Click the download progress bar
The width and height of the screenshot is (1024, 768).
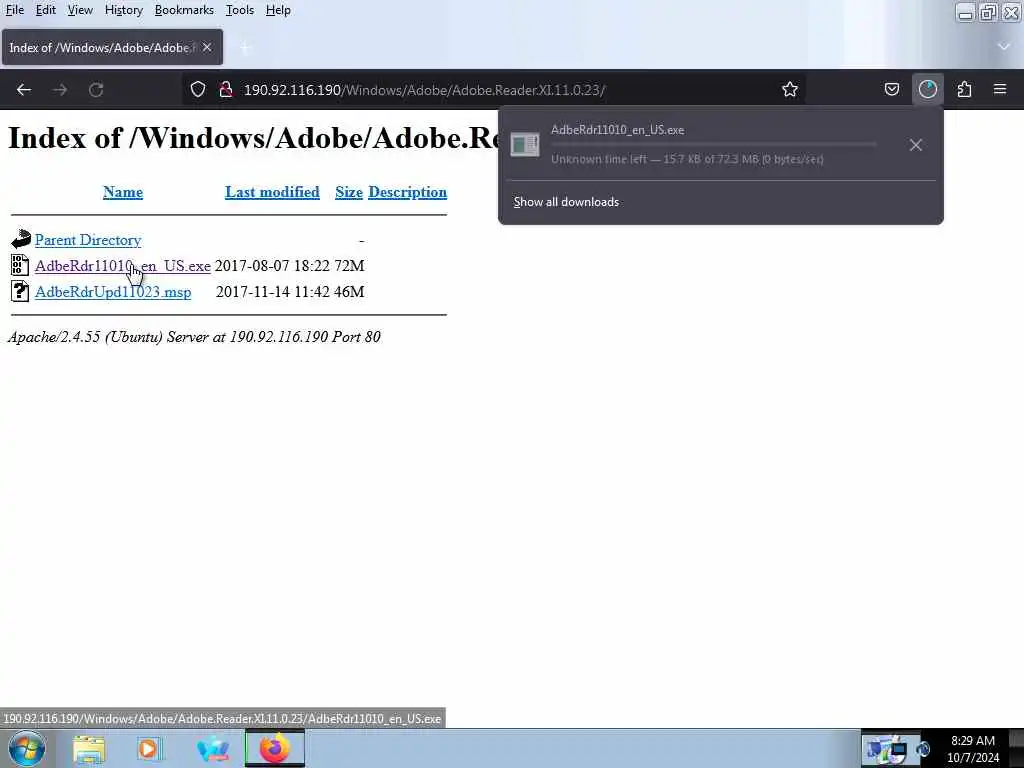pyautogui.click(x=714, y=144)
